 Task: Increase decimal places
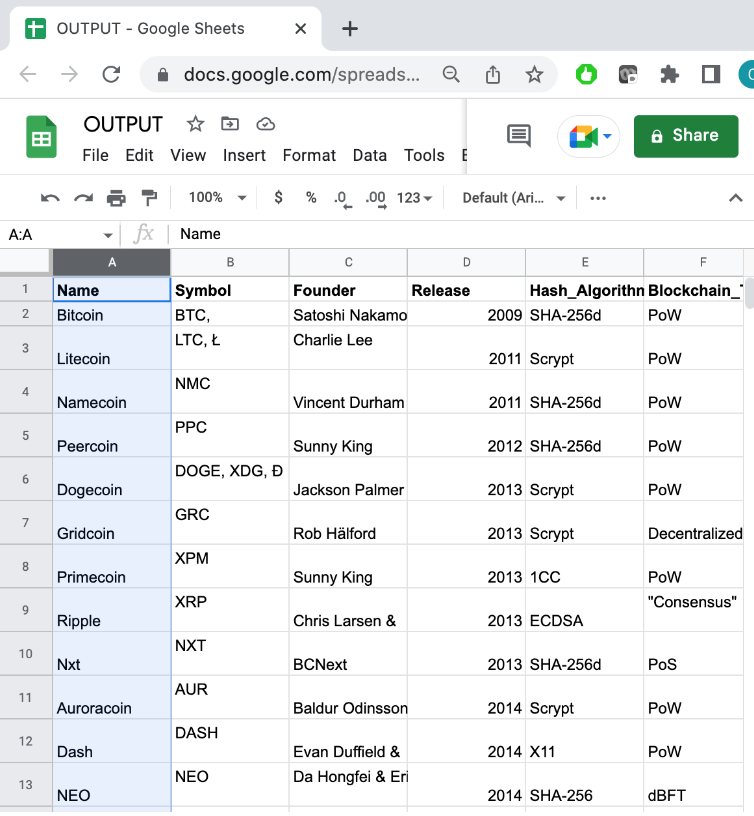[376, 199]
